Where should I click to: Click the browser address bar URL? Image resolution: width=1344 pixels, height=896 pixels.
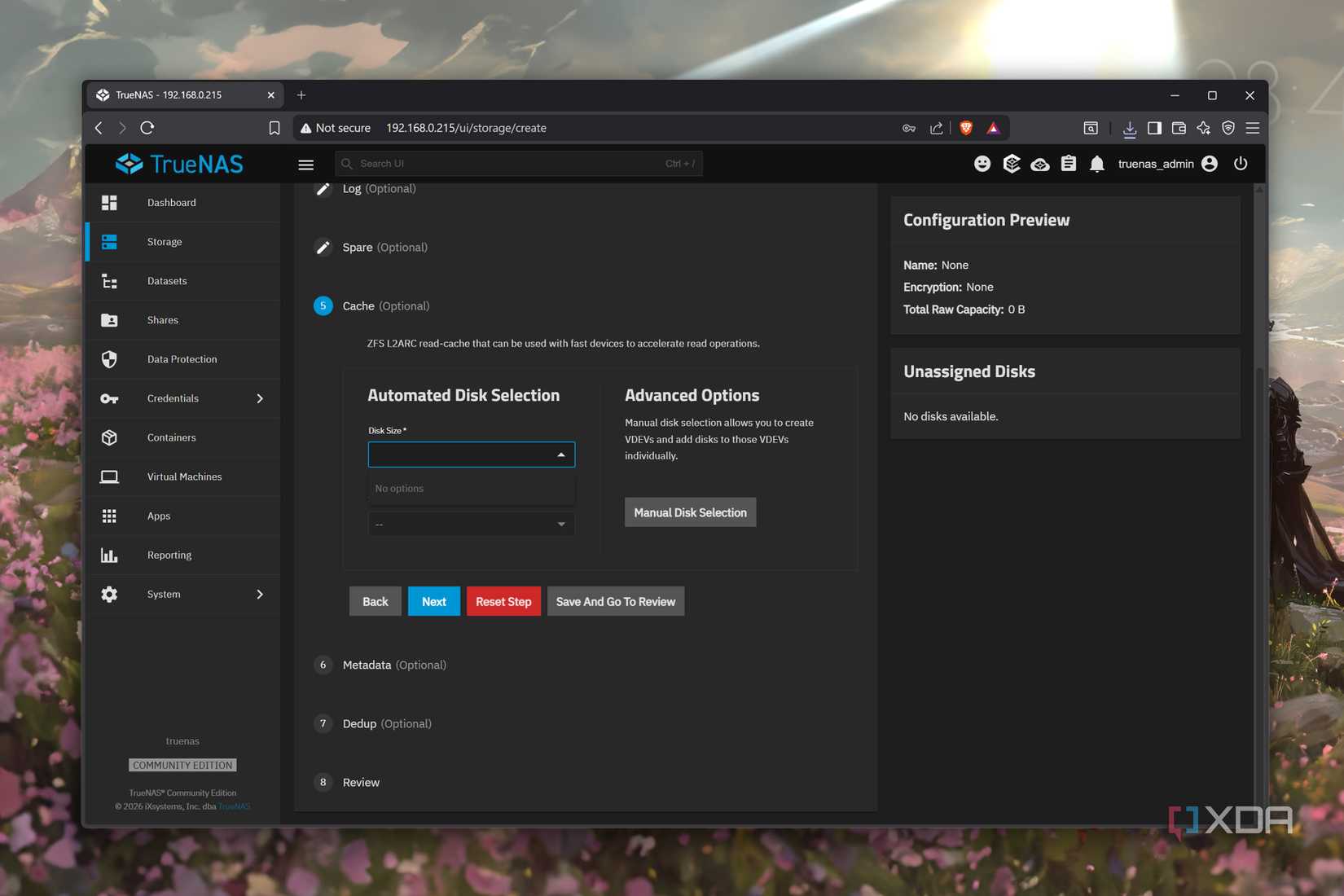coord(466,128)
